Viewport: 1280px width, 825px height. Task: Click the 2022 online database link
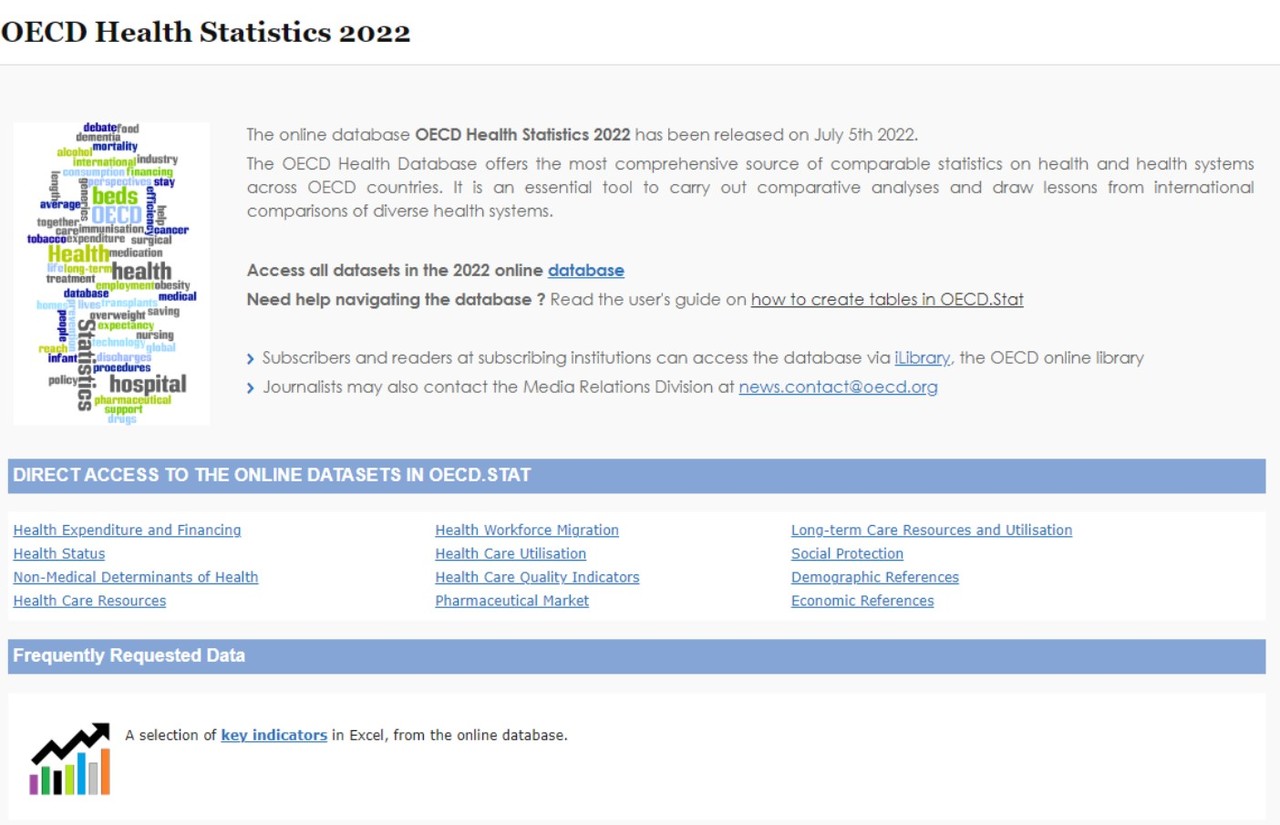[x=585, y=270]
